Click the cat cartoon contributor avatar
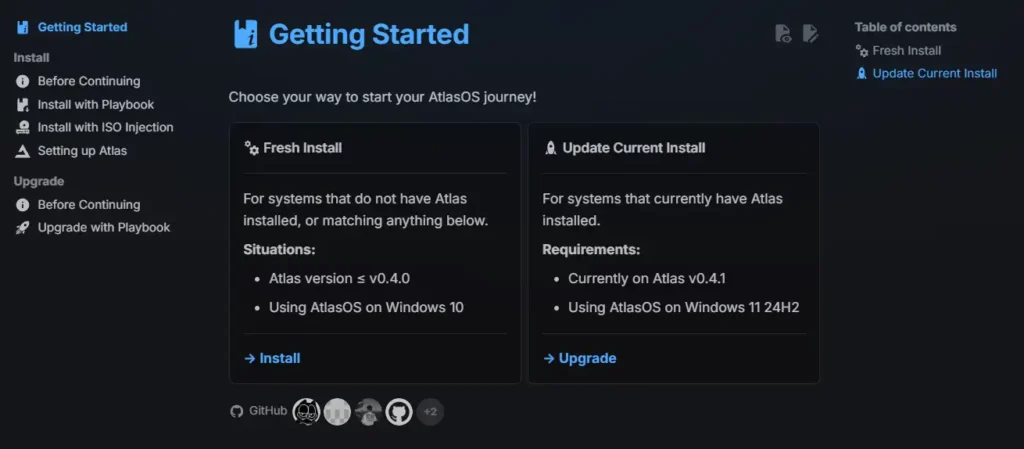 (x=306, y=411)
